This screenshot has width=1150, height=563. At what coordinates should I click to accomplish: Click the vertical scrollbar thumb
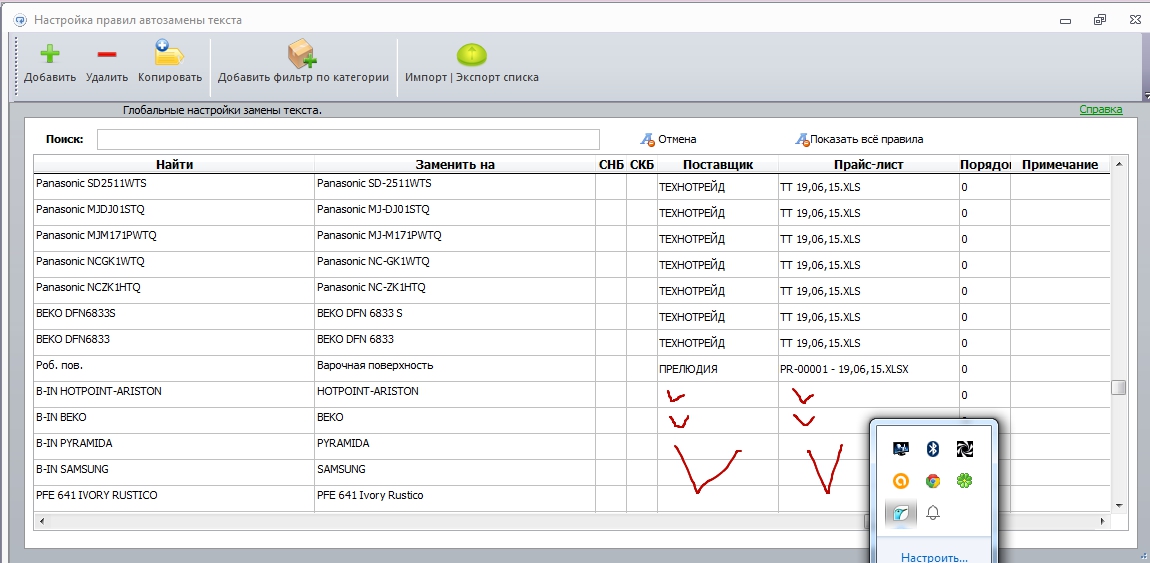pos(1118,387)
